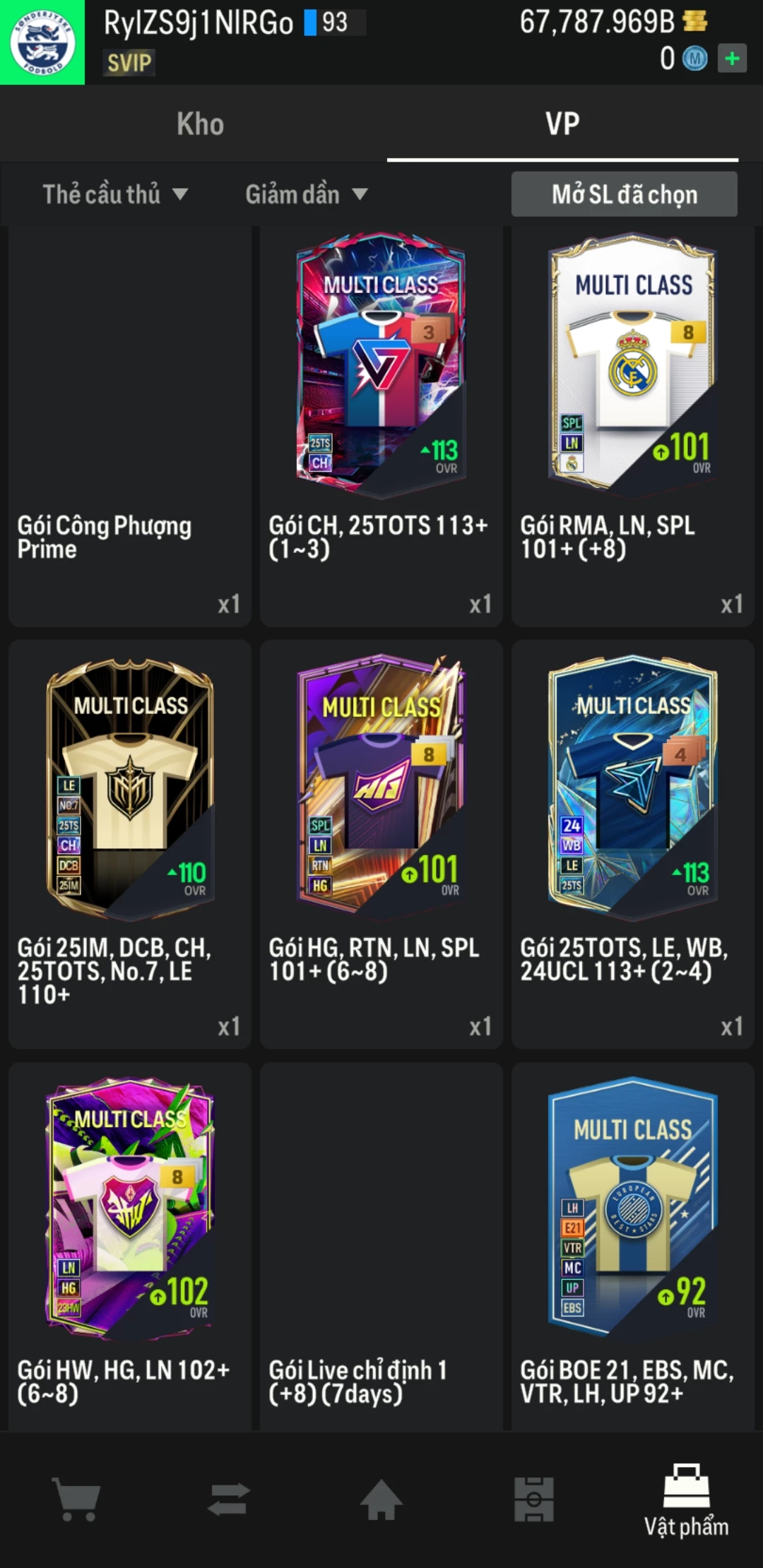Tap the gold coins balance icon
Image resolution: width=763 pixels, height=1568 pixels.
[695, 21]
